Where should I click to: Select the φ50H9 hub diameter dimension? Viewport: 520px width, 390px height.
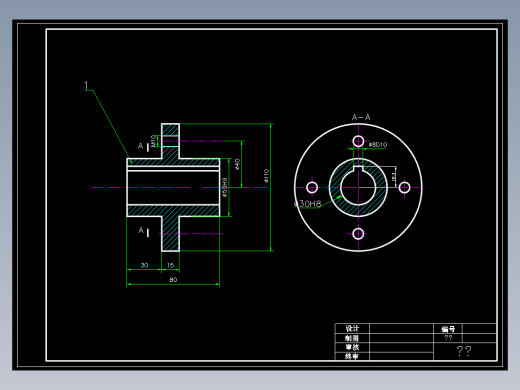(x=225, y=187)
